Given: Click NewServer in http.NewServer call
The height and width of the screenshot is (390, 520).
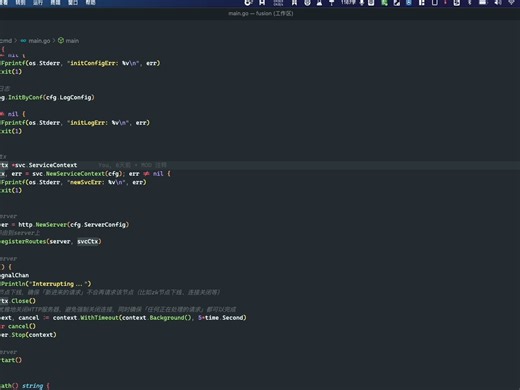Looking at the screenshot, I should tap(51, 225).
